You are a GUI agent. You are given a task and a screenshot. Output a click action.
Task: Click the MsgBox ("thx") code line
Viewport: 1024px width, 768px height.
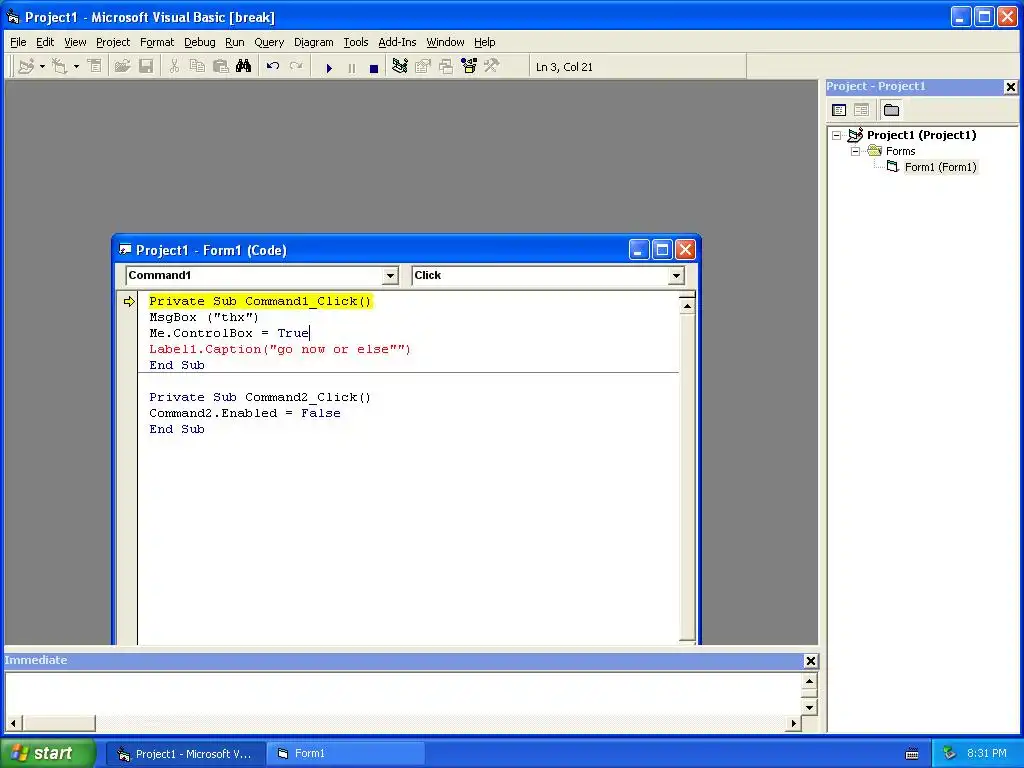point(204,317)
